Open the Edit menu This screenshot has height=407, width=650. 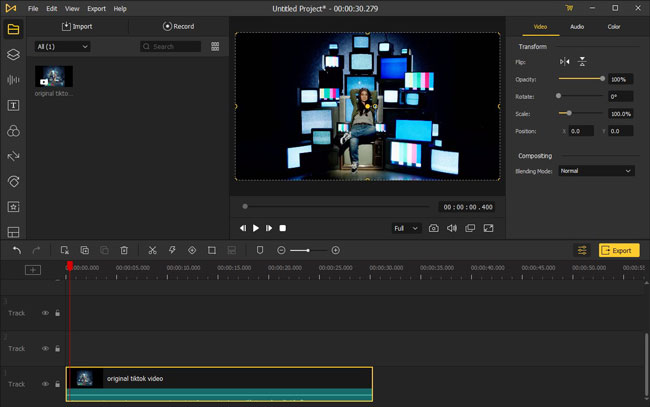tap(52, 8)
